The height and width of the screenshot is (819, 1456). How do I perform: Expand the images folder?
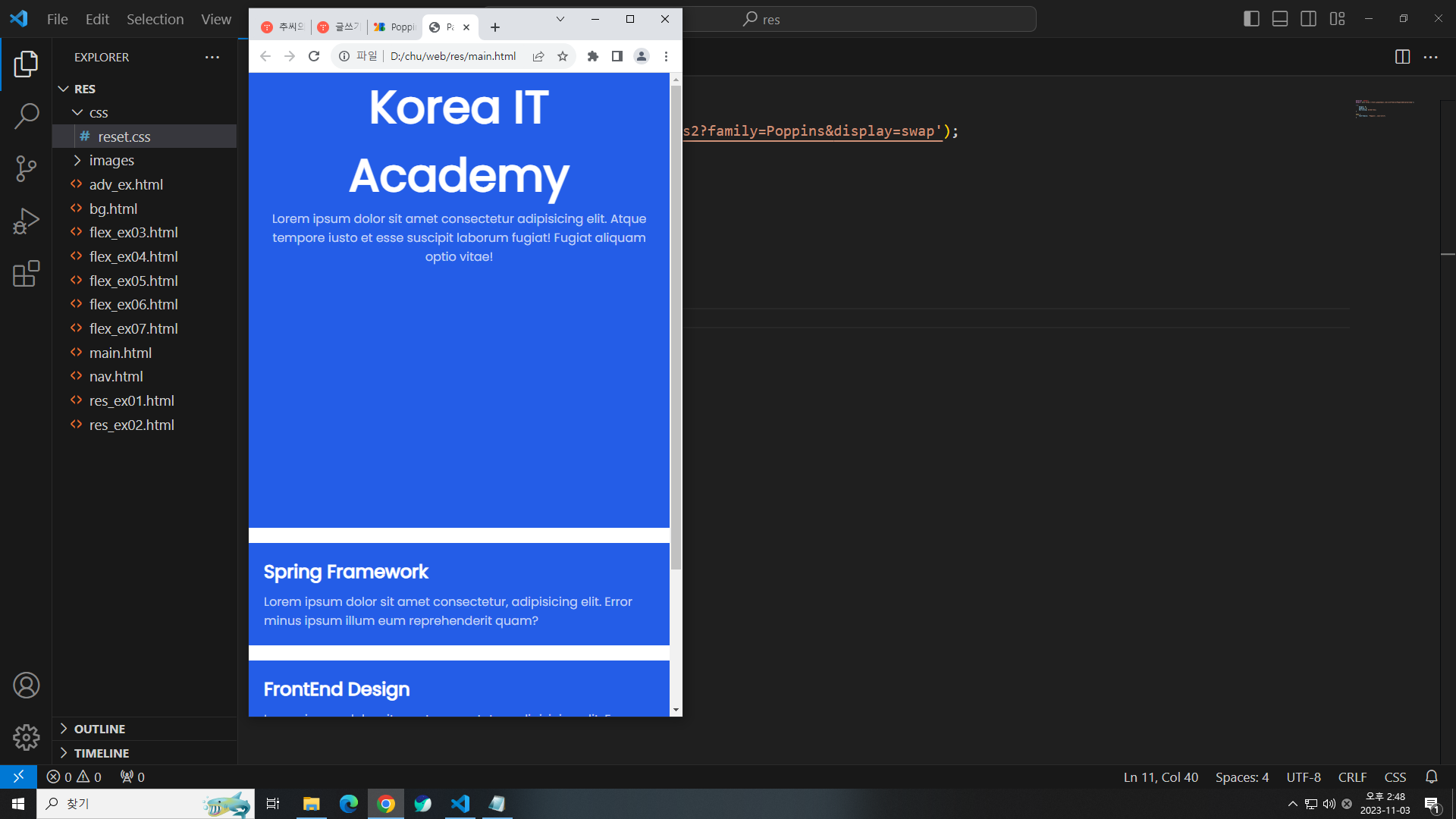coord(111,161)
